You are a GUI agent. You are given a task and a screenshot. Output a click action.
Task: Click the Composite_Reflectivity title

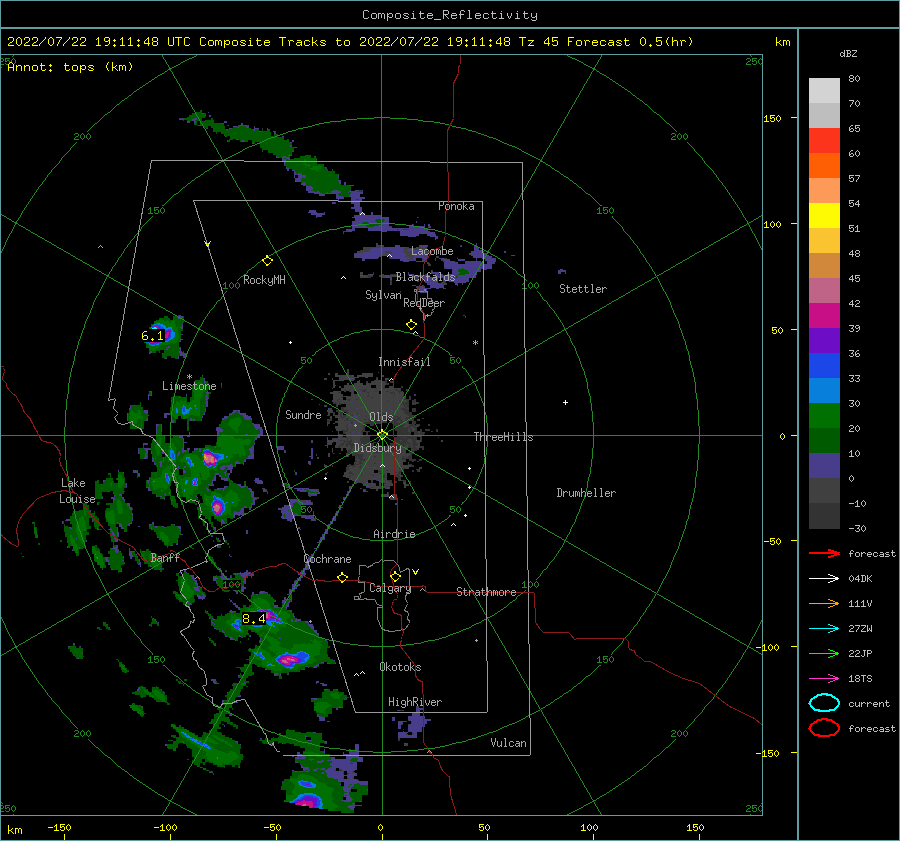pyautogui.click(x=450, y=15)
